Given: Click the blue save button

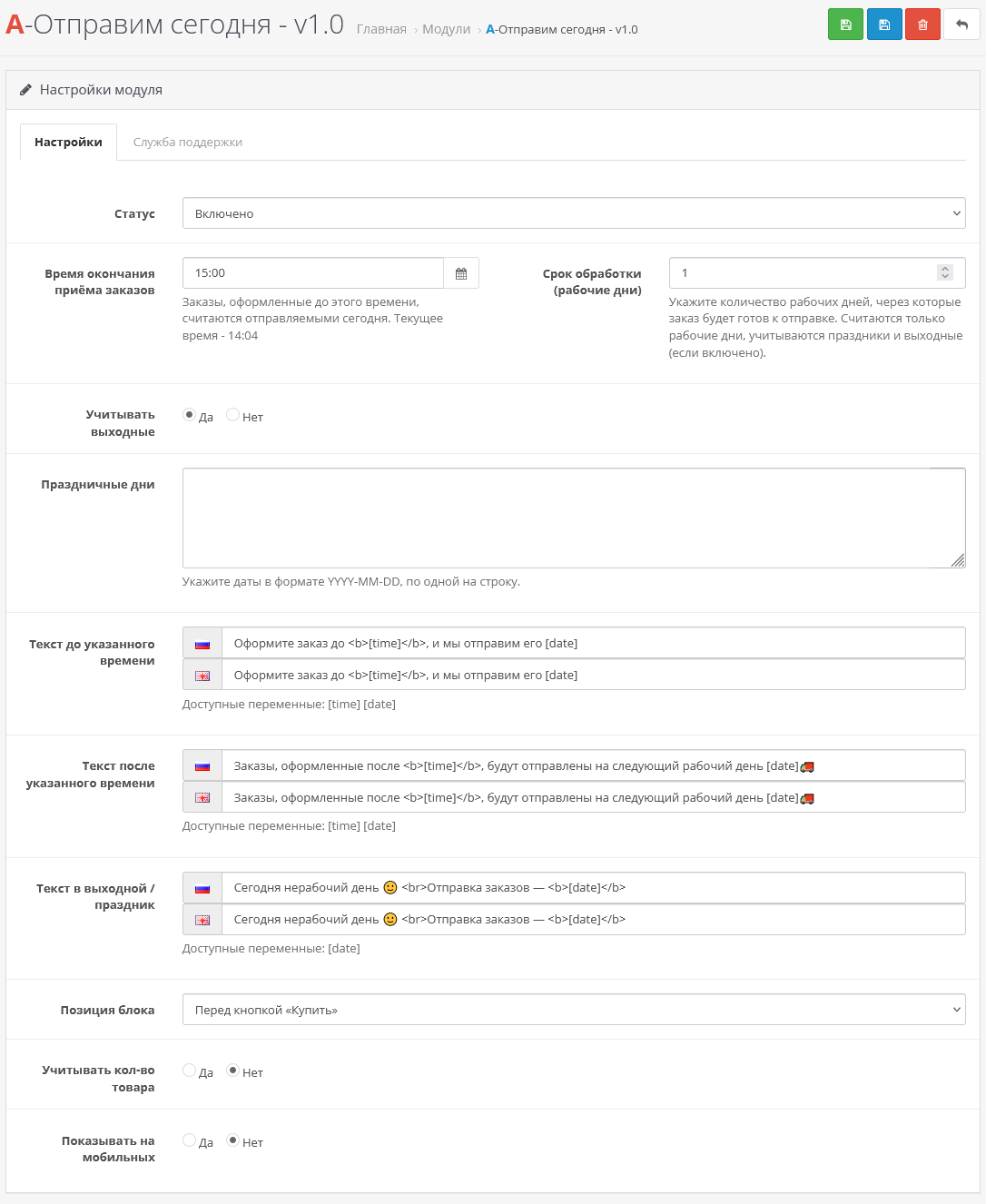Looking at the screenshot, I should click(884, 25).
